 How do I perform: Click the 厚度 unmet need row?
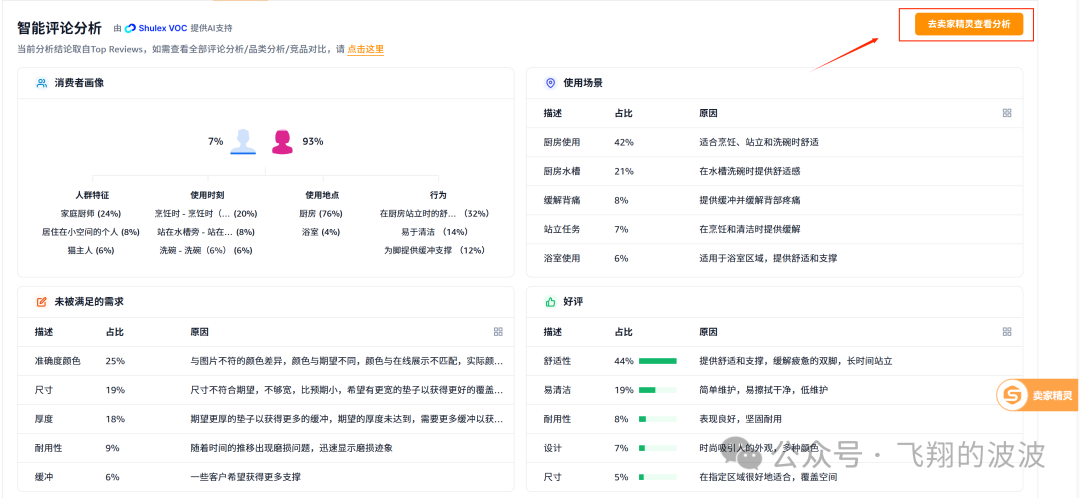(266, 419)
